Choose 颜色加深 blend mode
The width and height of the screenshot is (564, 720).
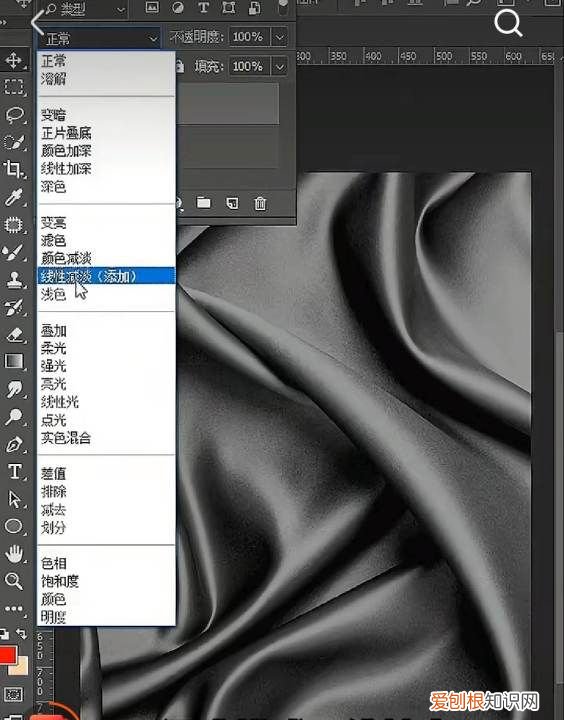pyautogui.click(x=106, y=151)
